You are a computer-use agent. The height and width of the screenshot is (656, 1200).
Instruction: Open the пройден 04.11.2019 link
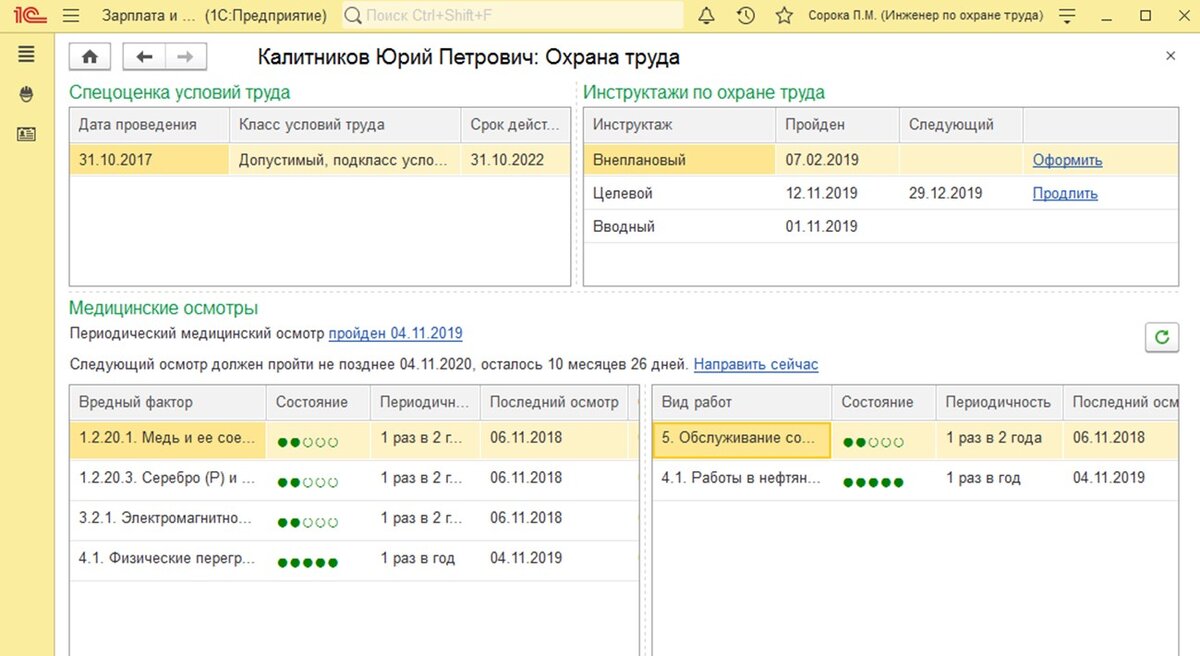coord(396,333)
